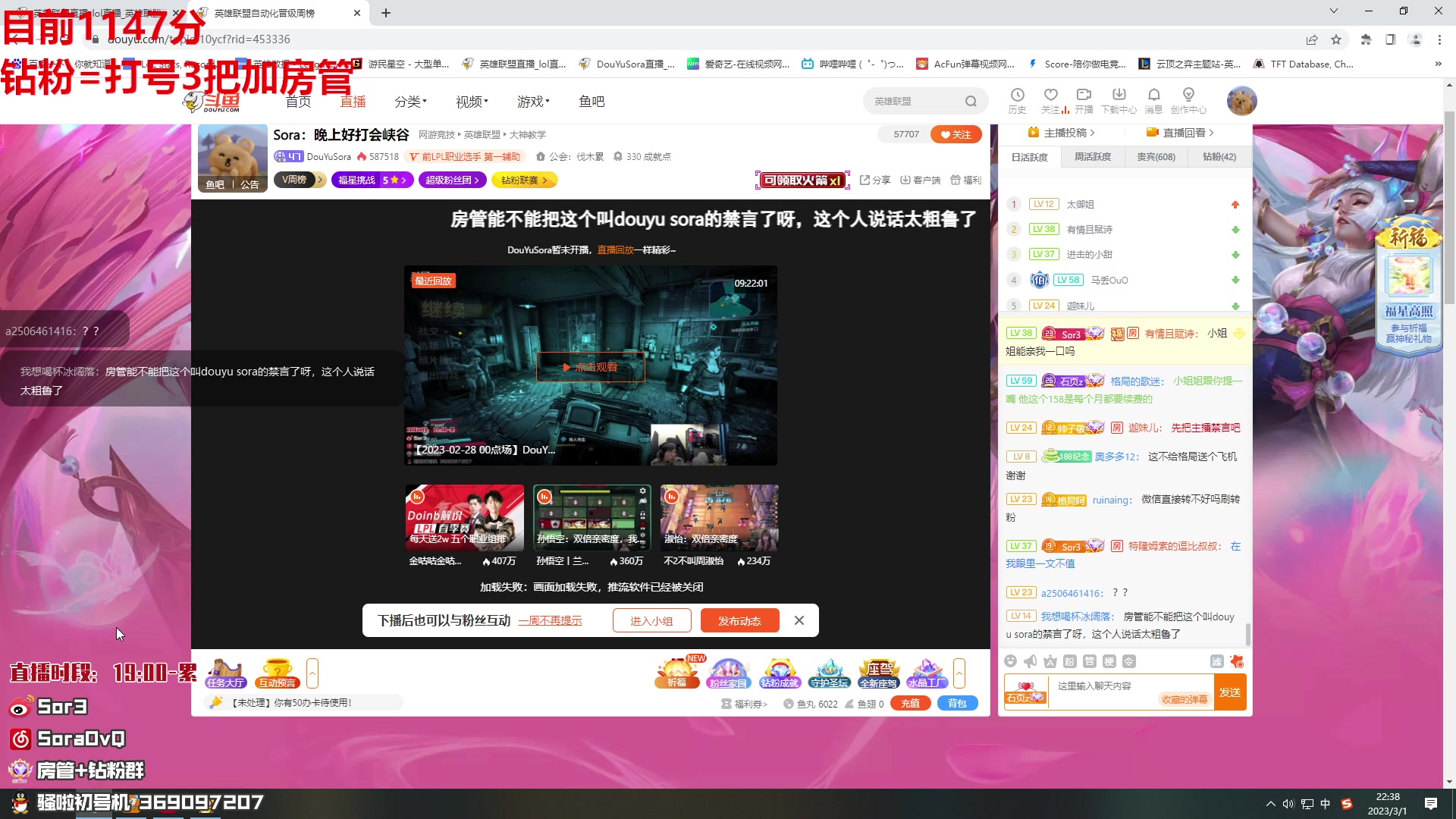Open the 粉丝家园 fan home icon

pos(728,673)
